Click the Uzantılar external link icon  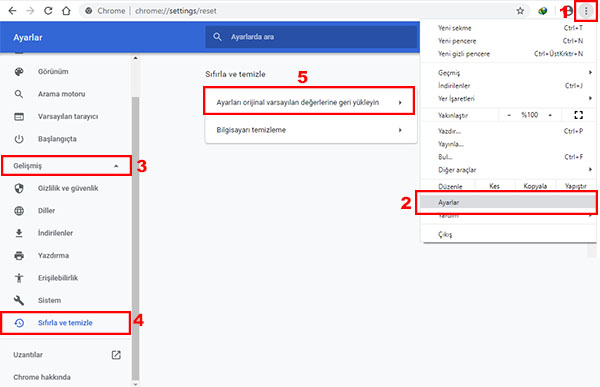click(116, 355)
